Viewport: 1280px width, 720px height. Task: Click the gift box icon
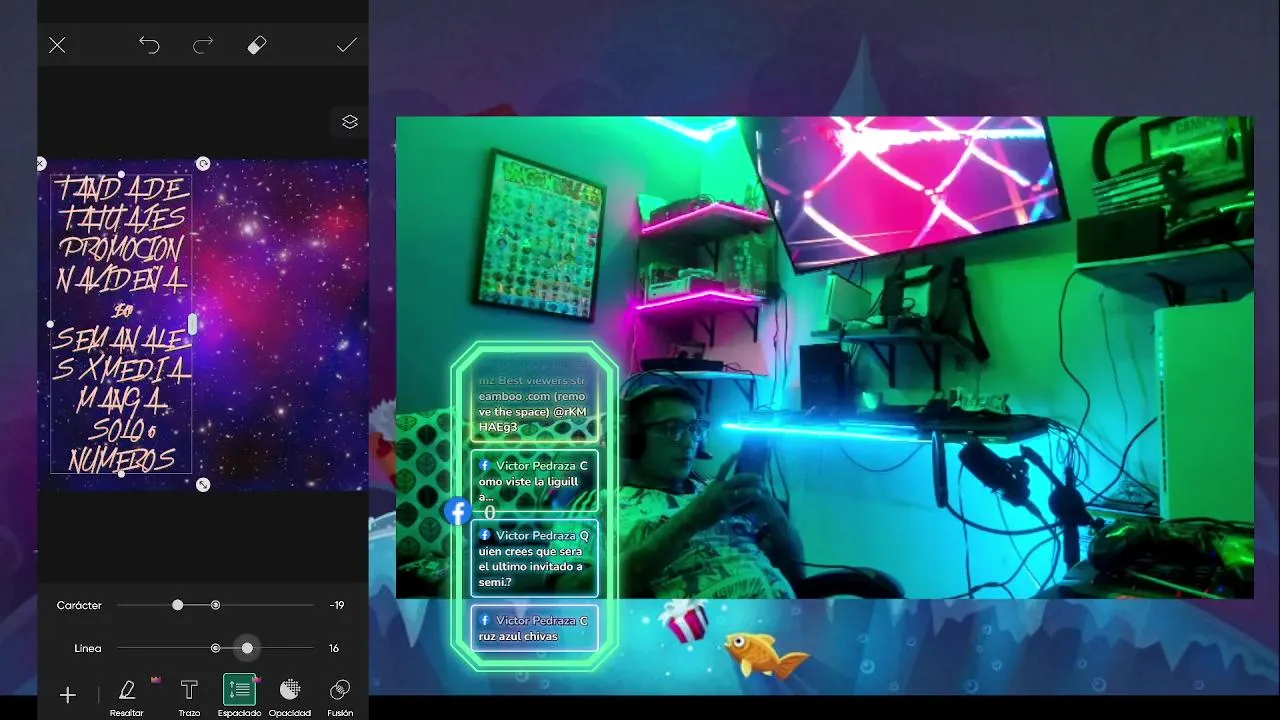click(x=684, y=622)
